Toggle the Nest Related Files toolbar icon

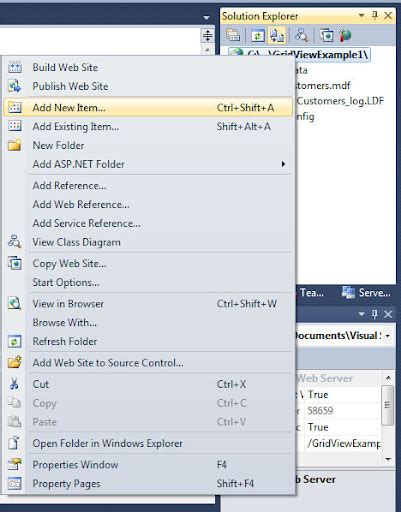277,35
